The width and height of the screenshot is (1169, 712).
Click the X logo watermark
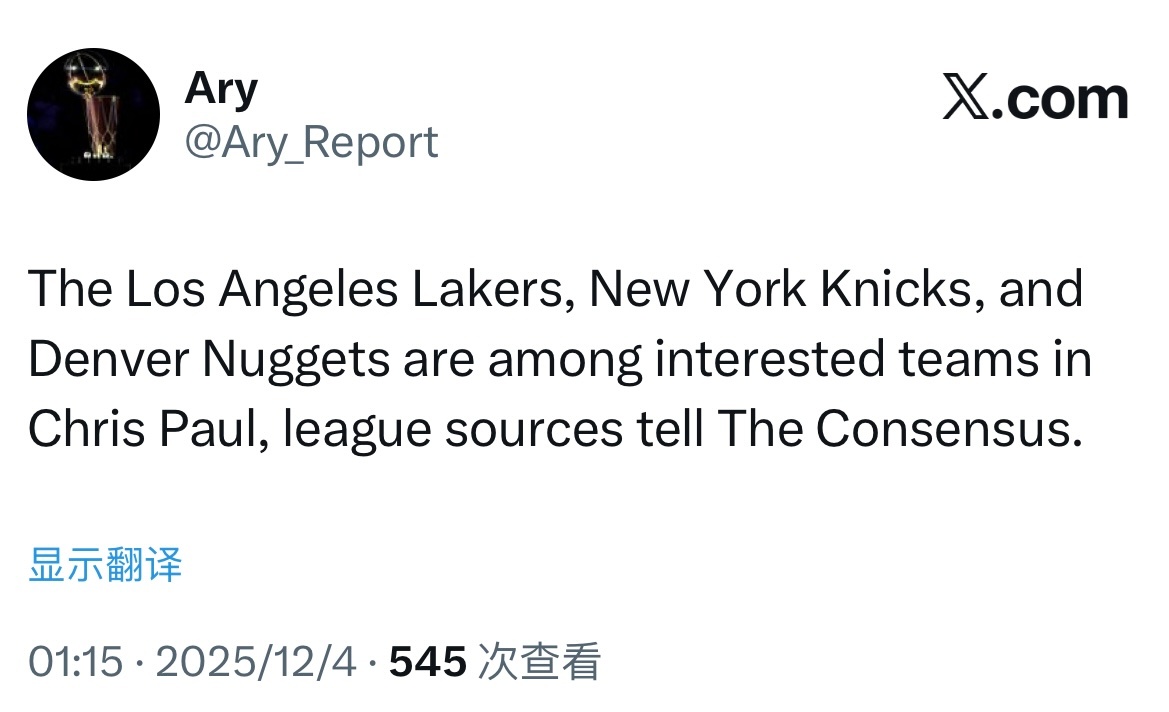click(x=965, y=97)
